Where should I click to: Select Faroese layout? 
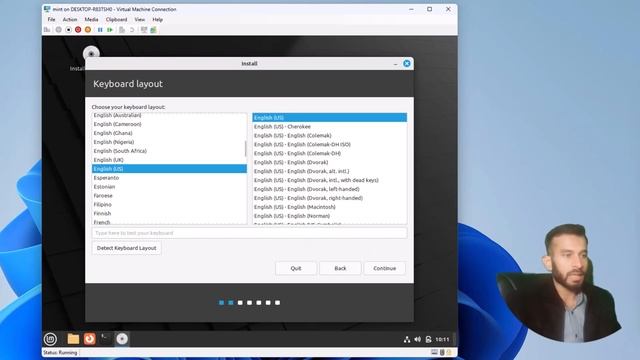(169, 196)
